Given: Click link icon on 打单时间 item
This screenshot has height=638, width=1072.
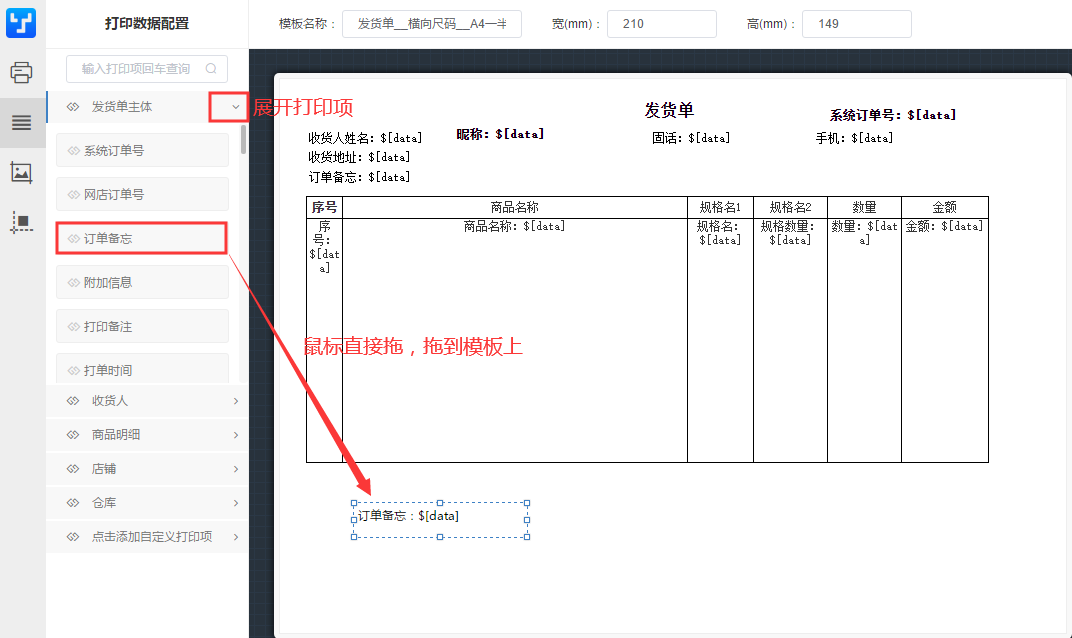Looking at the screenshot, I should (74, 371).
